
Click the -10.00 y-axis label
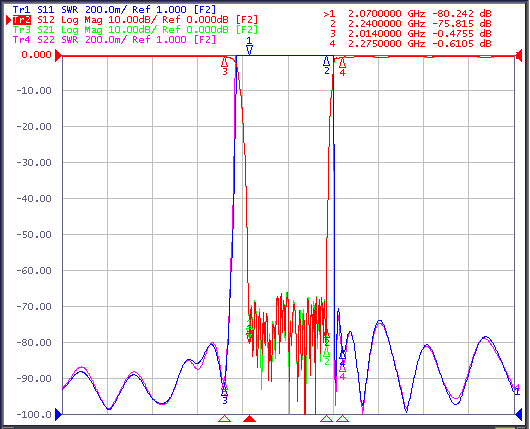(34, 91)
